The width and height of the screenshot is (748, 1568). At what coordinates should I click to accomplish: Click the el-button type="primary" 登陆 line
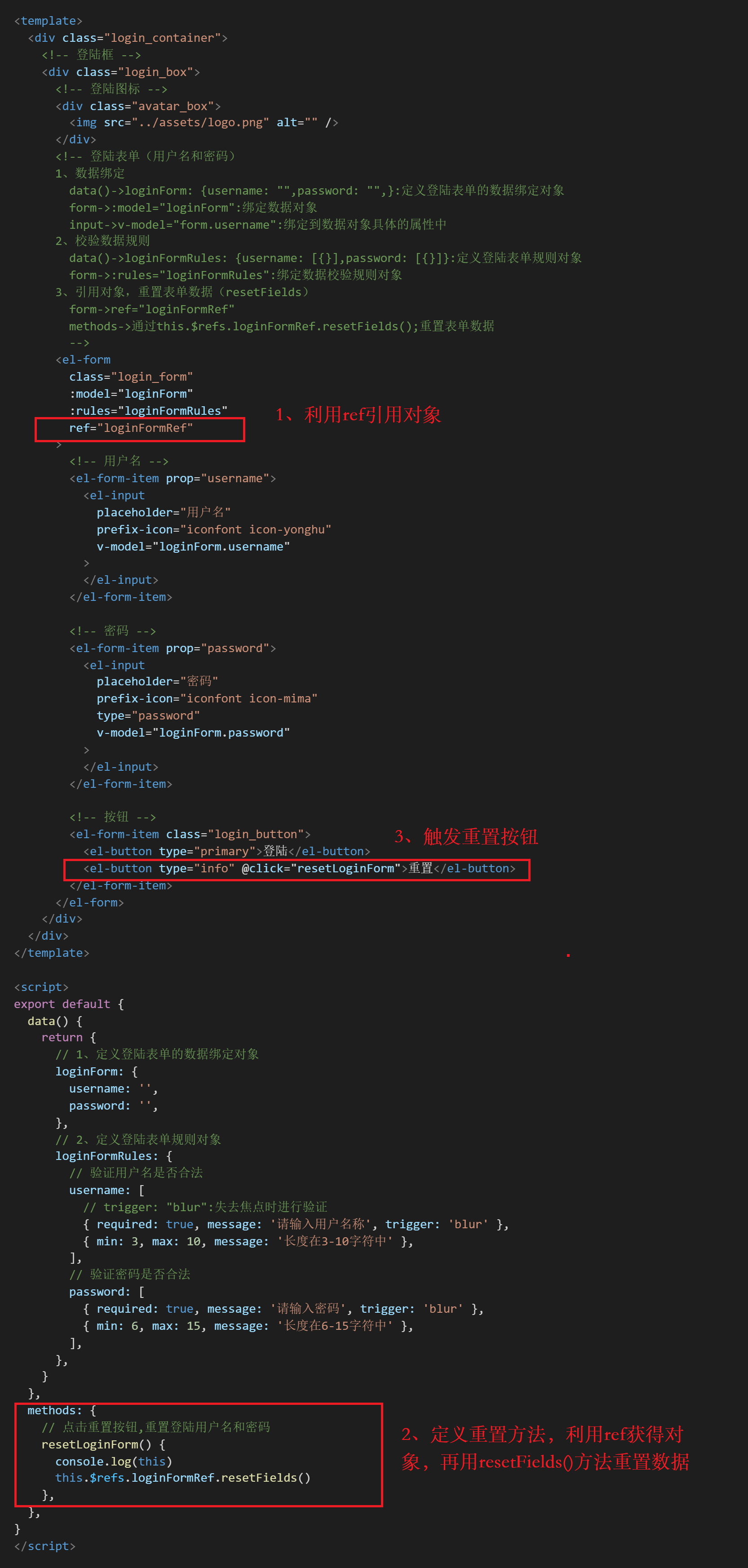click(x=227, y=852)
